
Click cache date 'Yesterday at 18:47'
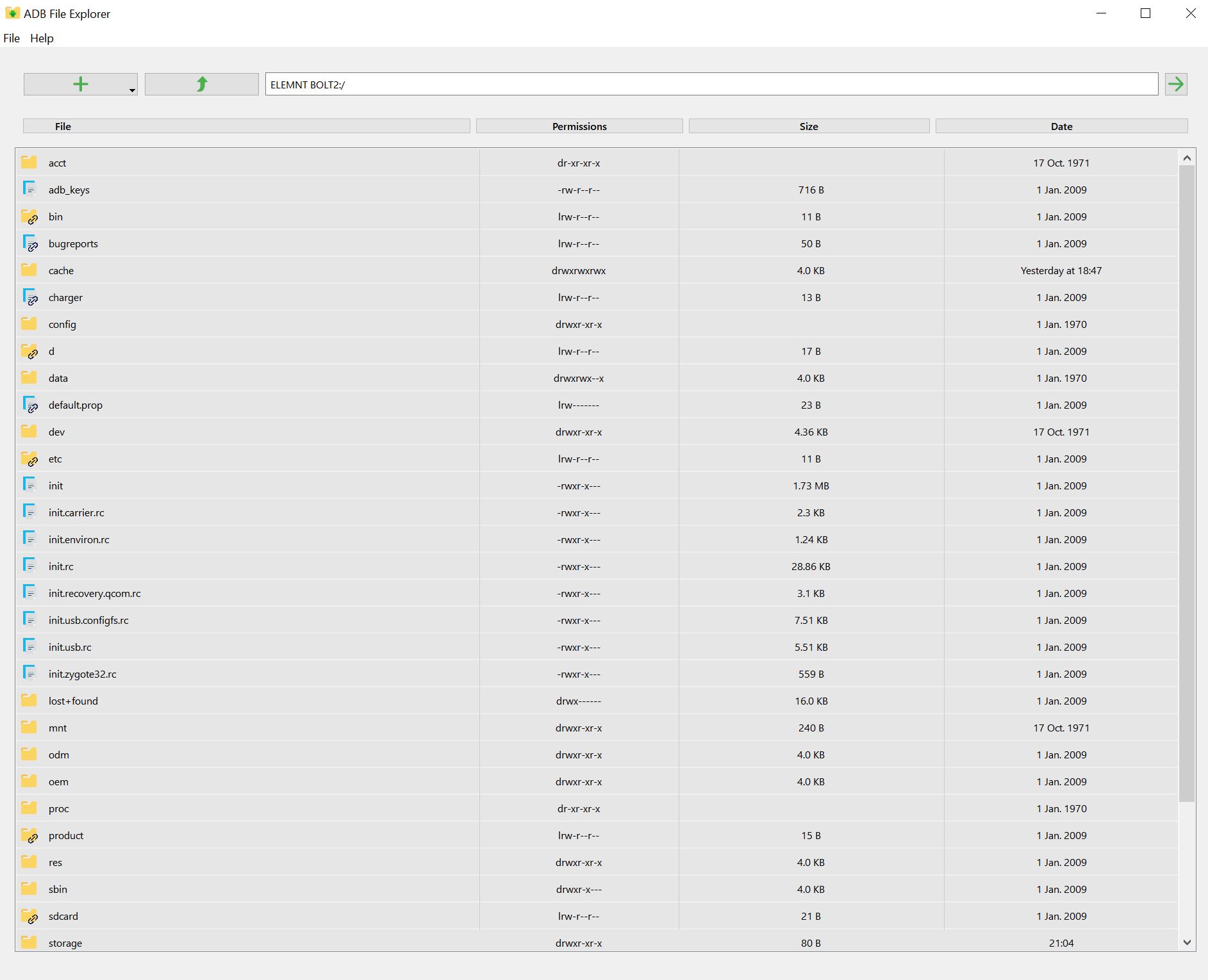(1061, 270)
